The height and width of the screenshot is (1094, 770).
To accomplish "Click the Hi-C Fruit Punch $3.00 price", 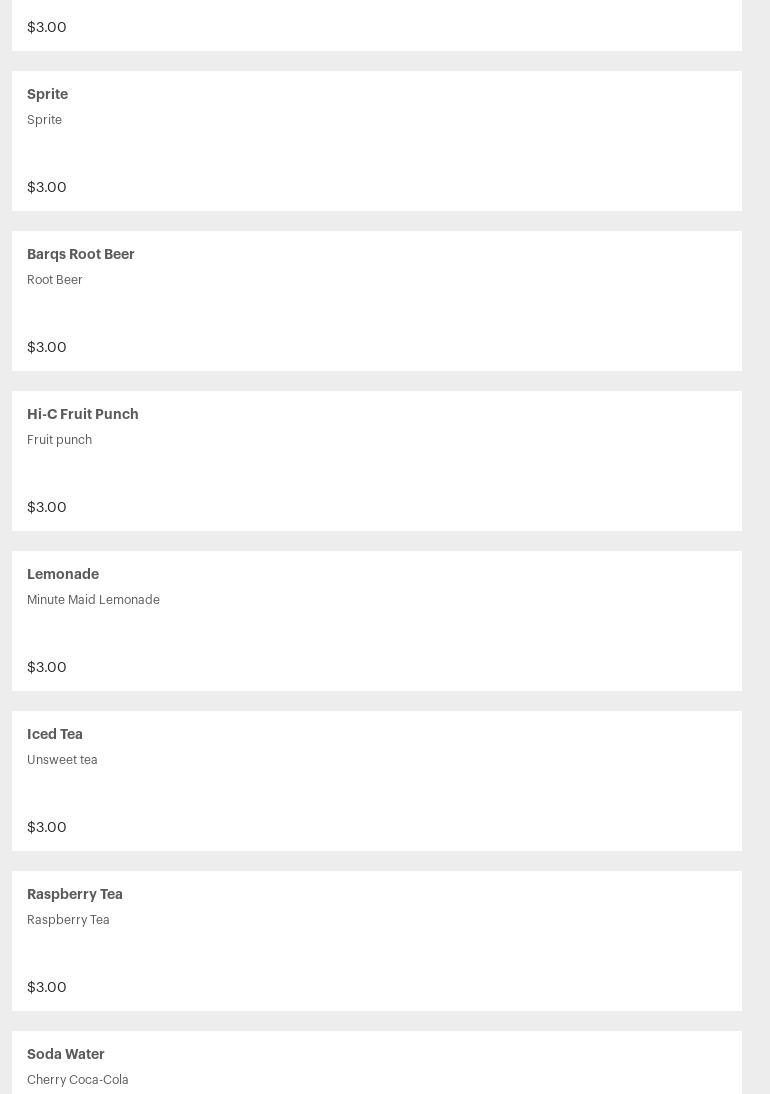I will click(47, 507).
